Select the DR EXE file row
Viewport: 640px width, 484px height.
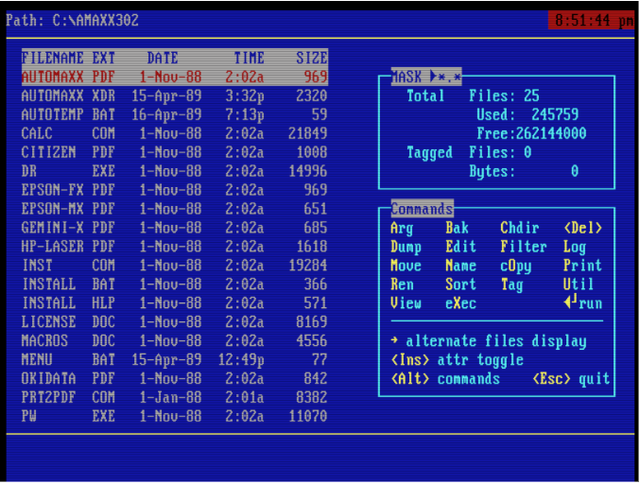point(175,171)
